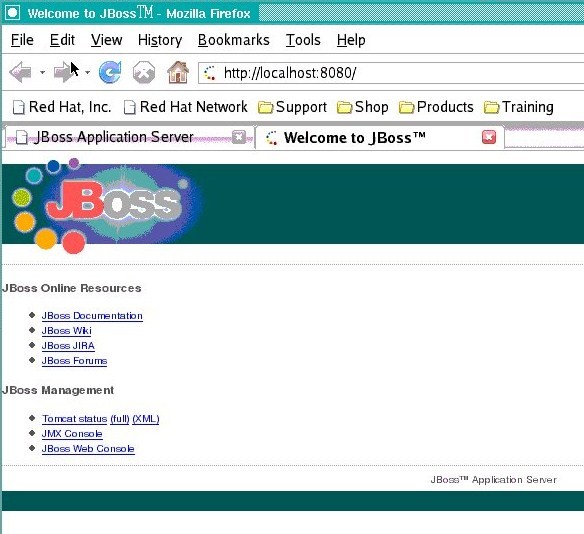
Task: Open the (full) Tomcat status link
Action: click(120, 419)
